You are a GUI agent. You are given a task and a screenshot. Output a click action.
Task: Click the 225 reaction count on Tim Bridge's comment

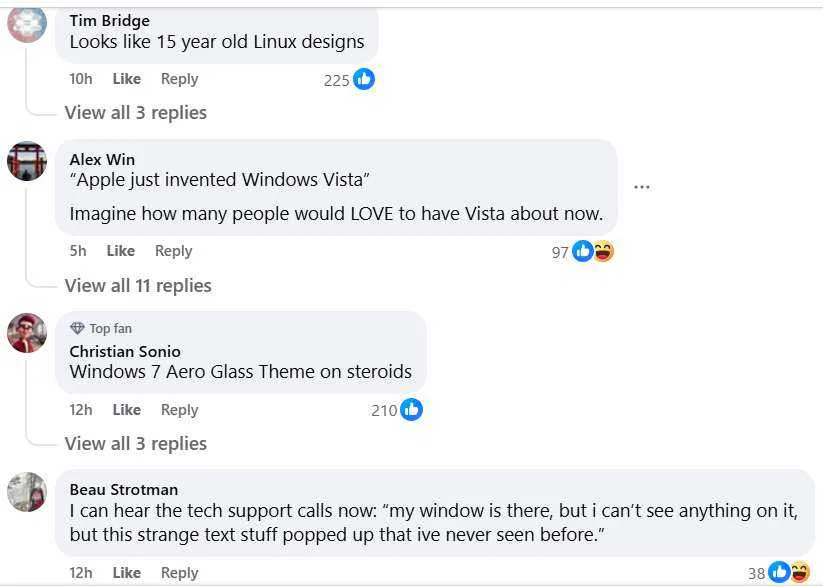coord(338,79)
